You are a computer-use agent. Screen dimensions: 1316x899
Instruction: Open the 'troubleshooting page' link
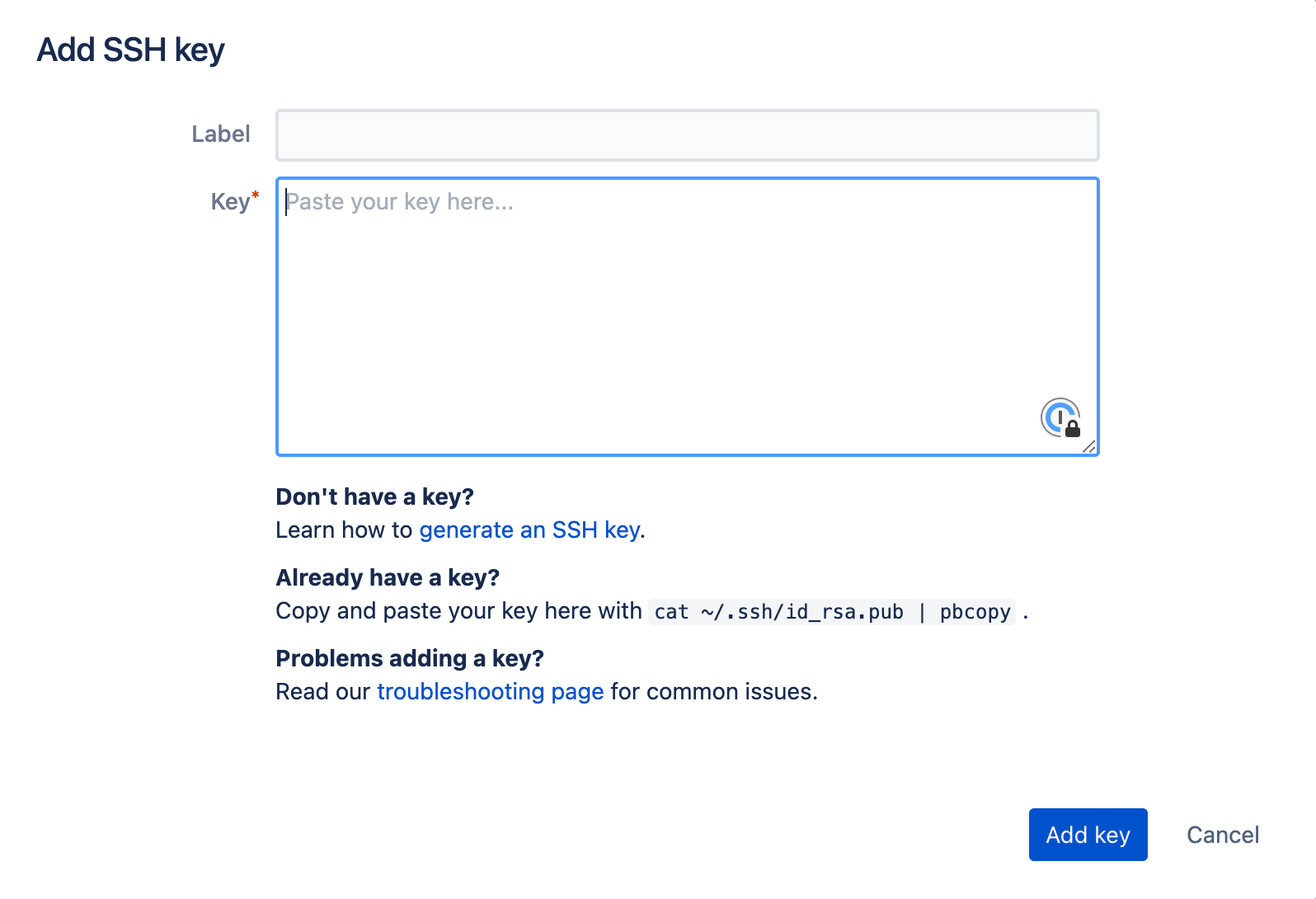point(490,691)
